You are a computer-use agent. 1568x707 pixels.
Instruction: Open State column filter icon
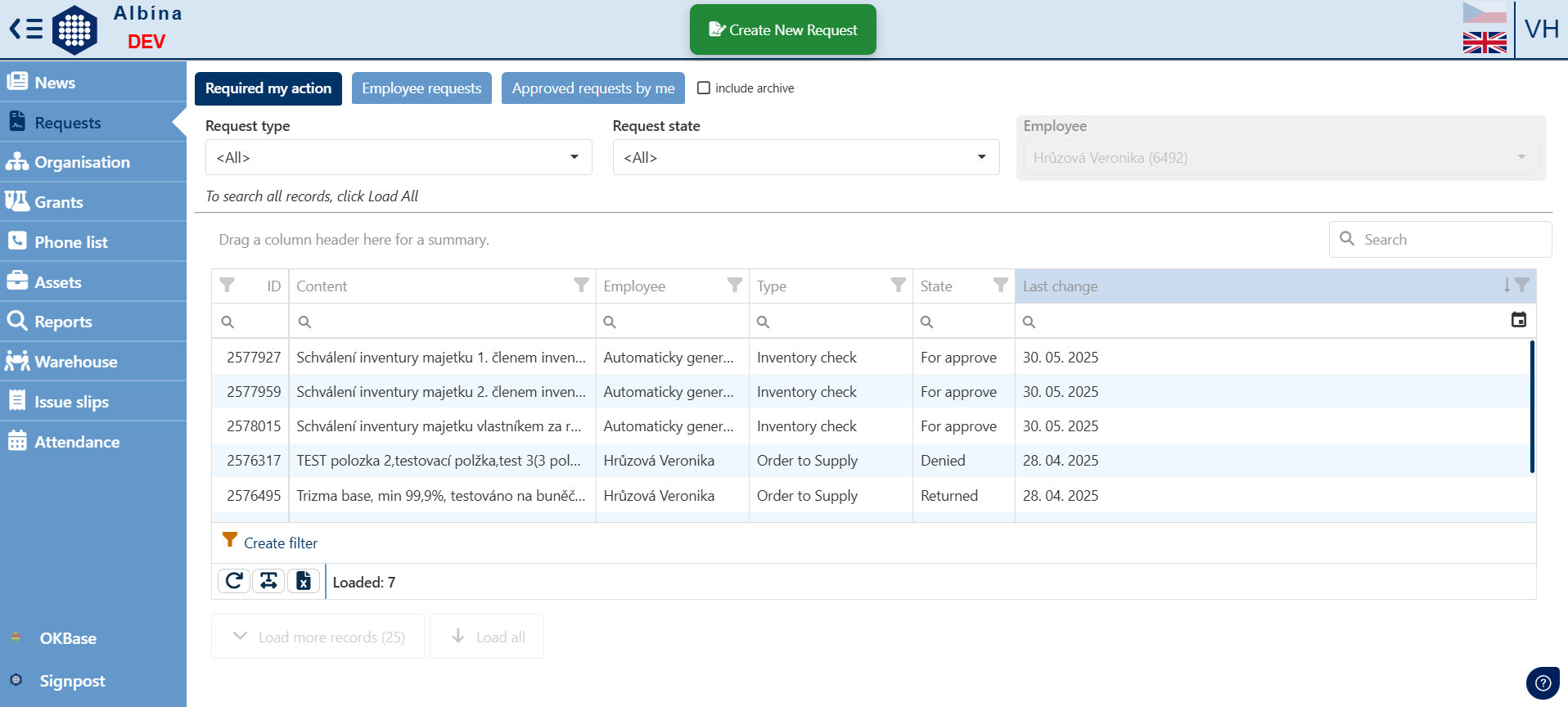tap(1001, 286)
